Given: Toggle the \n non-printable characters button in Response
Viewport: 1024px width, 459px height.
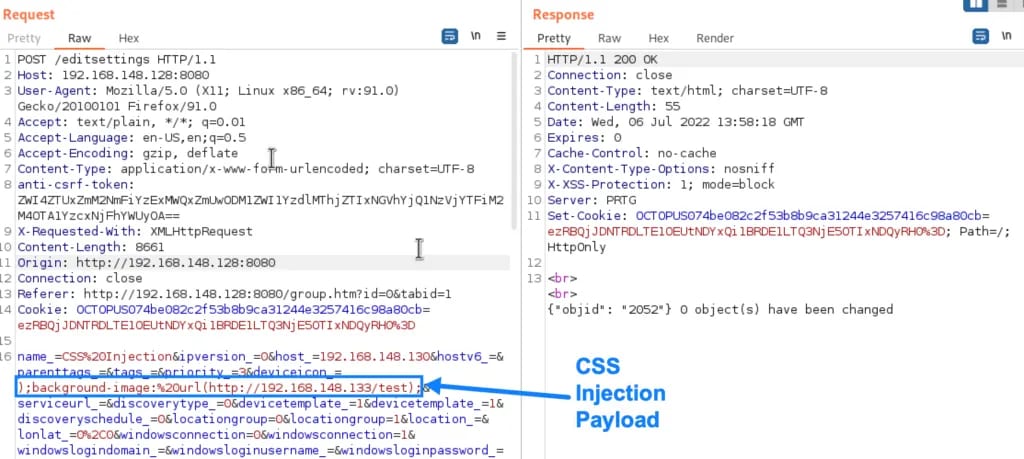Looking at the screenshot, I should 1006,37.
